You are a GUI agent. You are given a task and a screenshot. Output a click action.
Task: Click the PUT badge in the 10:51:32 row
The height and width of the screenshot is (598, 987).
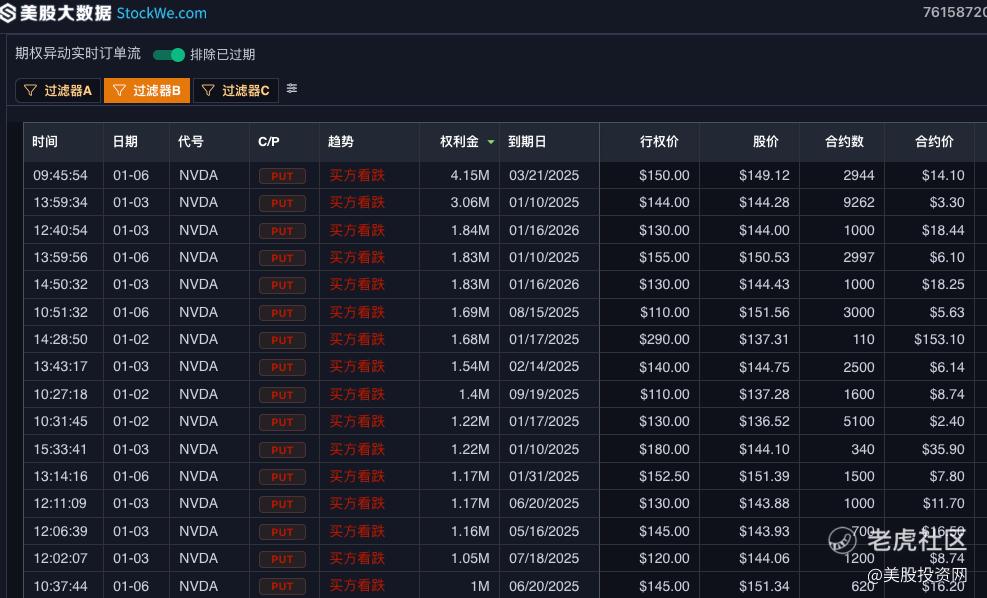pyautogui.click(x=282, y=313)
